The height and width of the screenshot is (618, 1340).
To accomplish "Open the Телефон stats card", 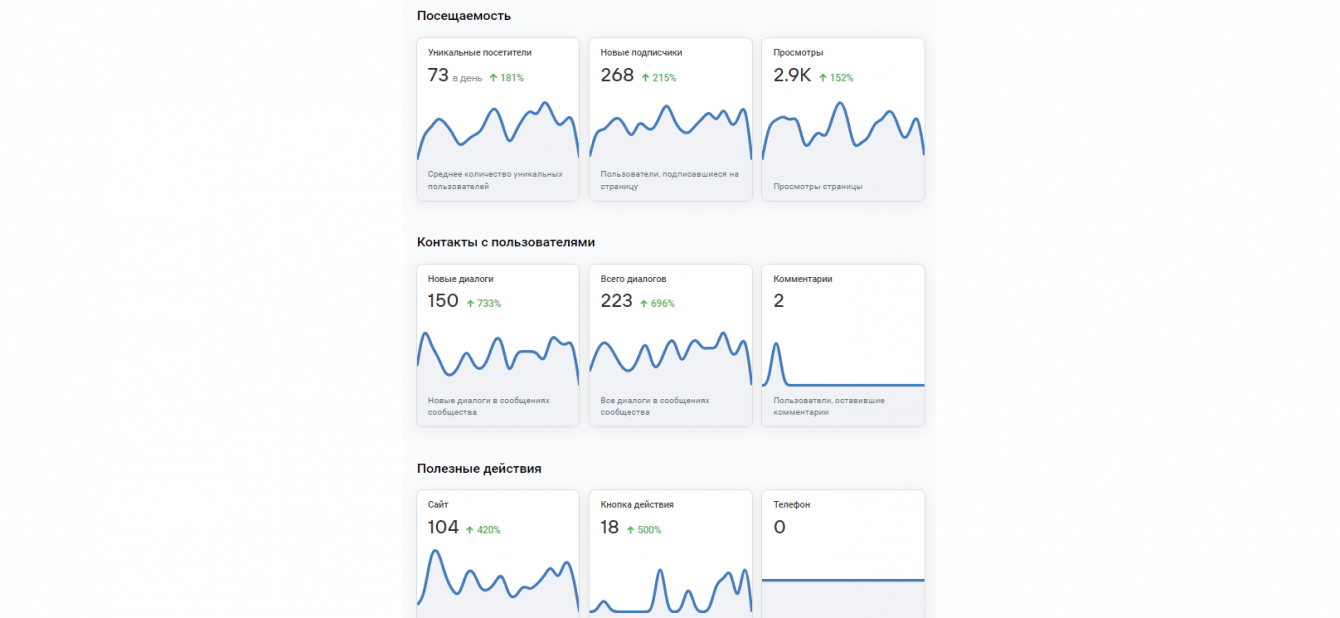I will click(843, 554).
